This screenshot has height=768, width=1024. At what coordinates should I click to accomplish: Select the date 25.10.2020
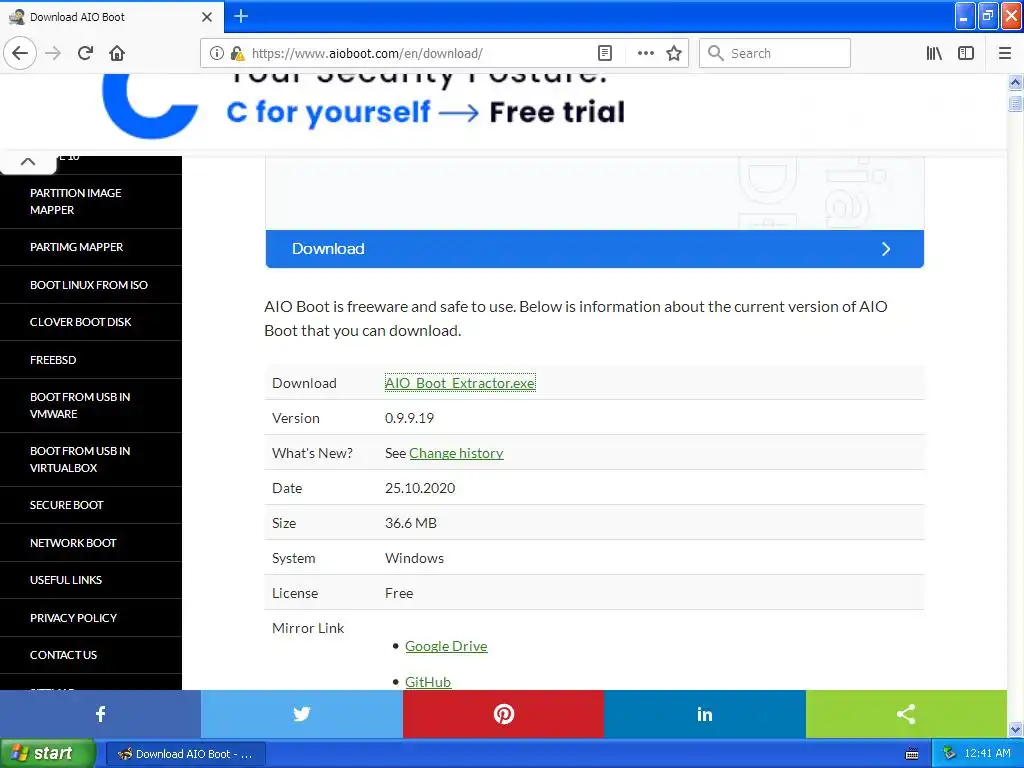[x=420, y=488]
